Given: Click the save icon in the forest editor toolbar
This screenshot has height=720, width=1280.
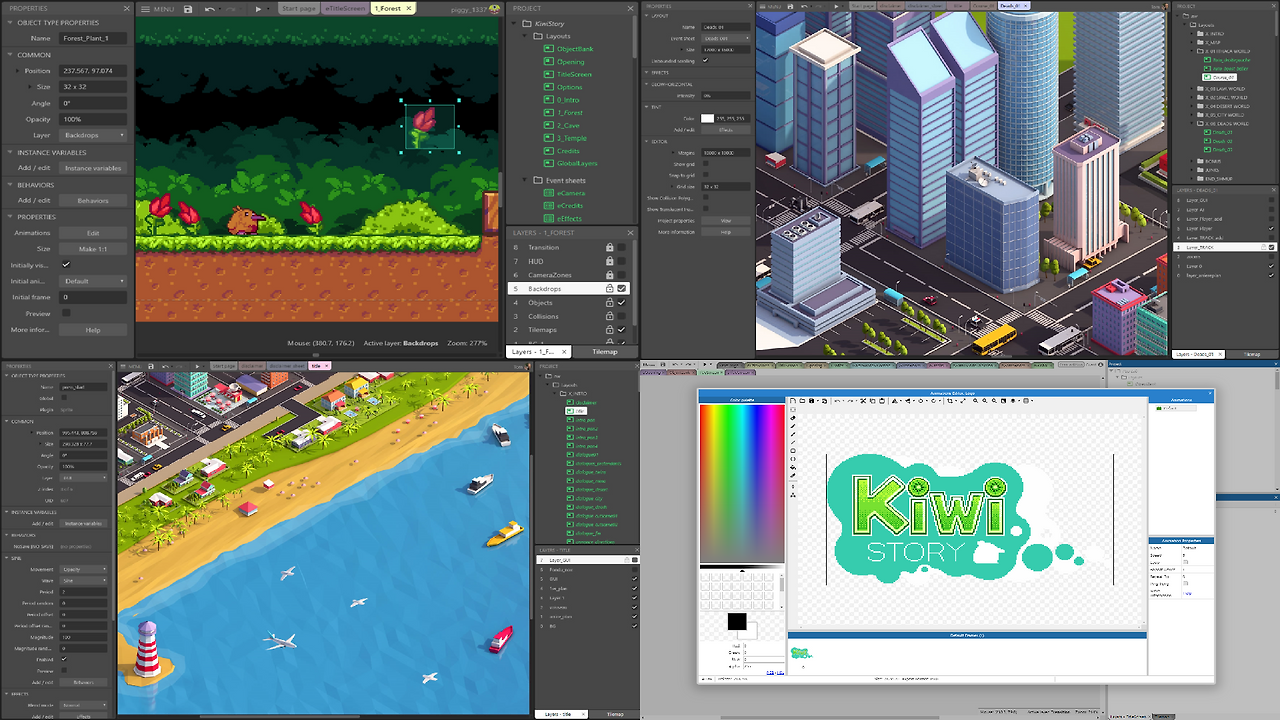Looking at the screenshot, I should pyautogui.click(x=188, y=9).
